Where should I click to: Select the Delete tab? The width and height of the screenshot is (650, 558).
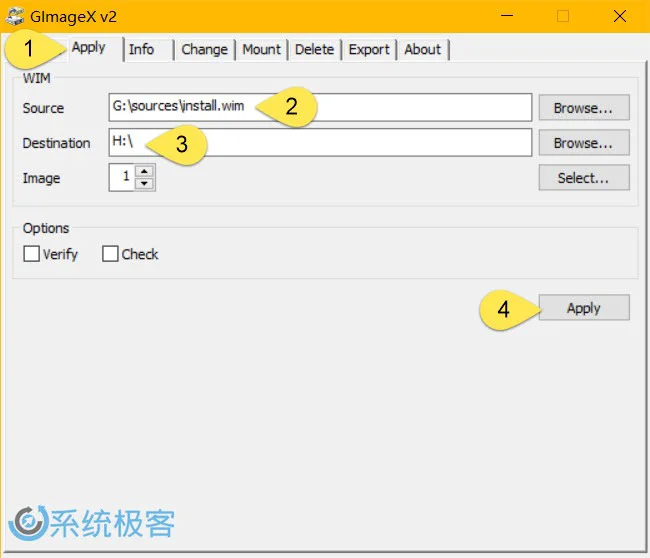point(314,50)
